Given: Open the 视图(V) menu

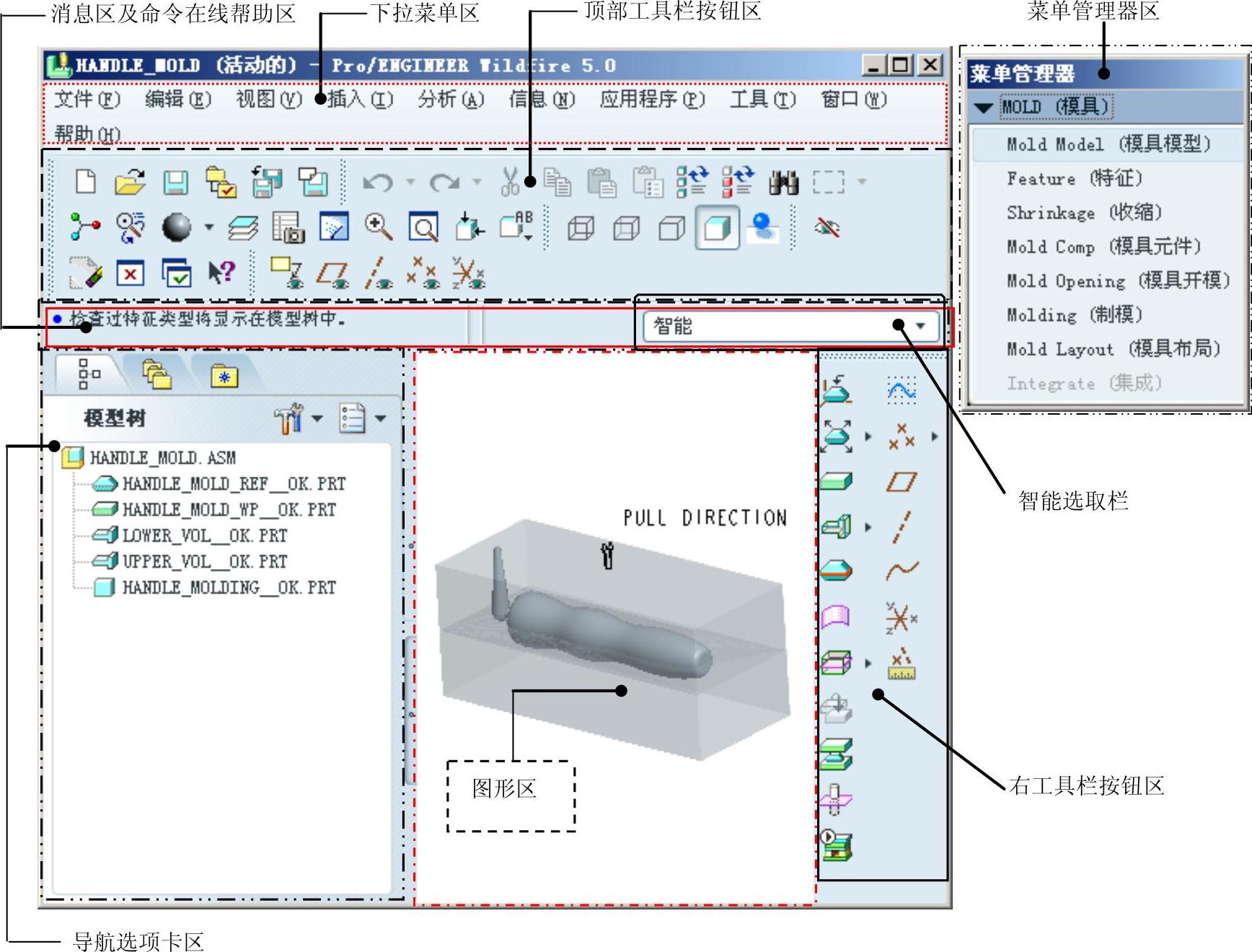Looking at the screenshot, I should tap(269, 99).
